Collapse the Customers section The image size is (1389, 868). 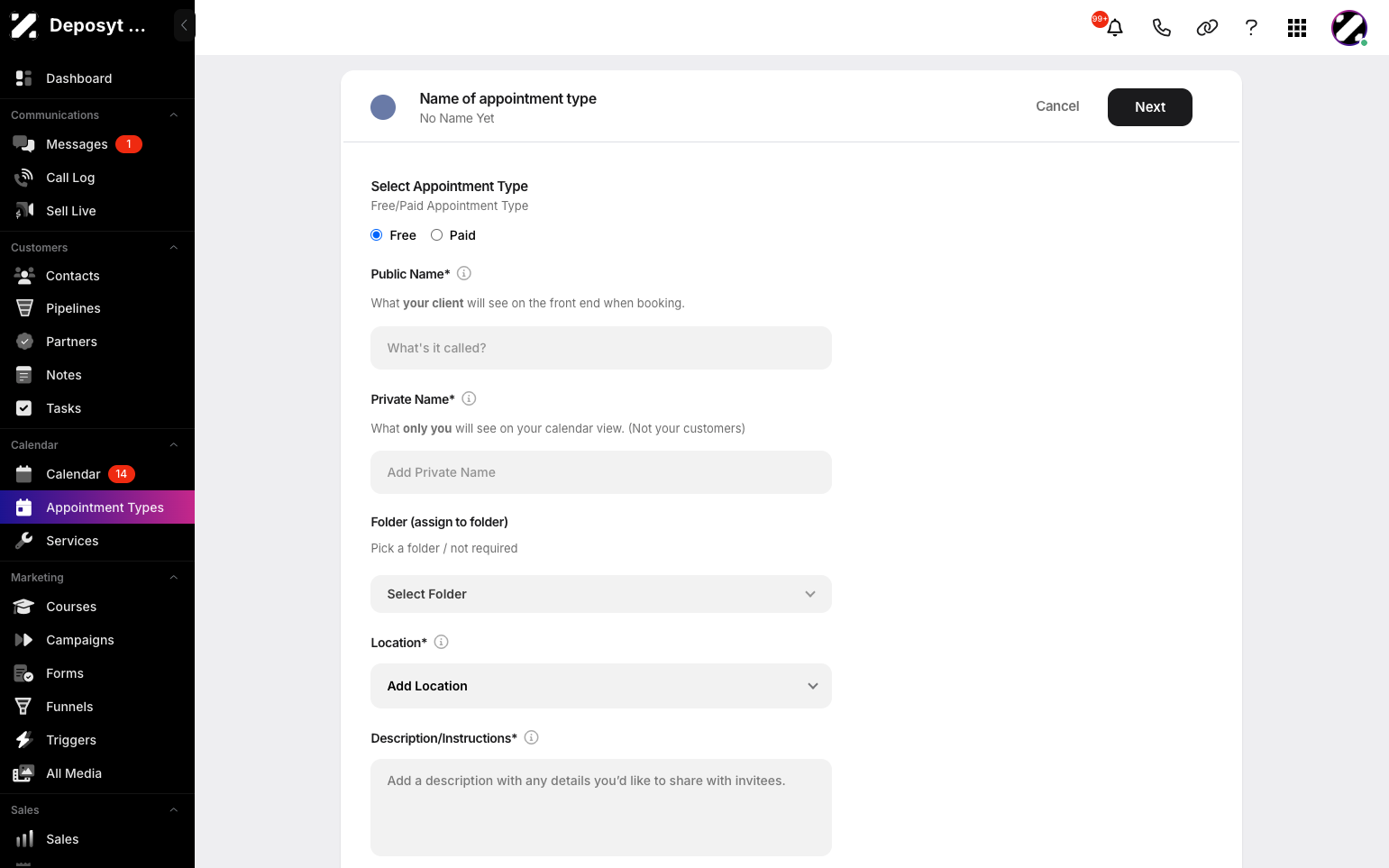pyautogui.click(x=174, y=248)
